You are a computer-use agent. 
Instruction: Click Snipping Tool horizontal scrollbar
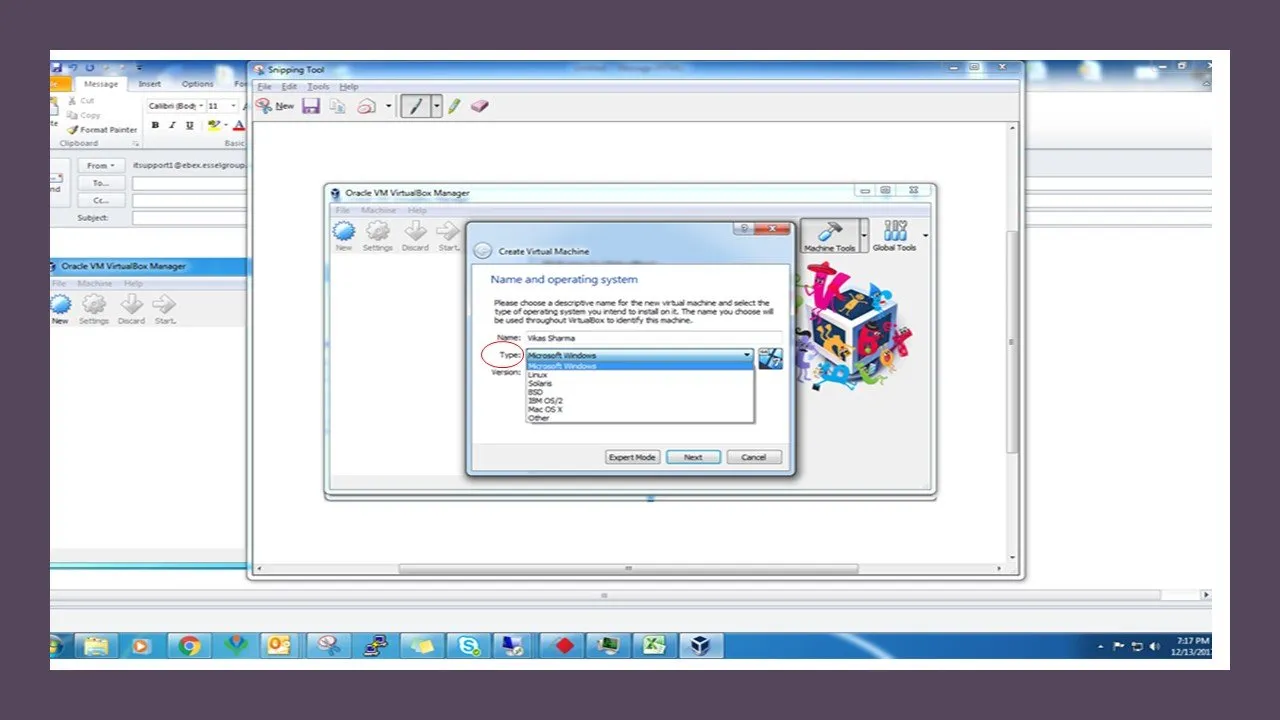[628, 569]
